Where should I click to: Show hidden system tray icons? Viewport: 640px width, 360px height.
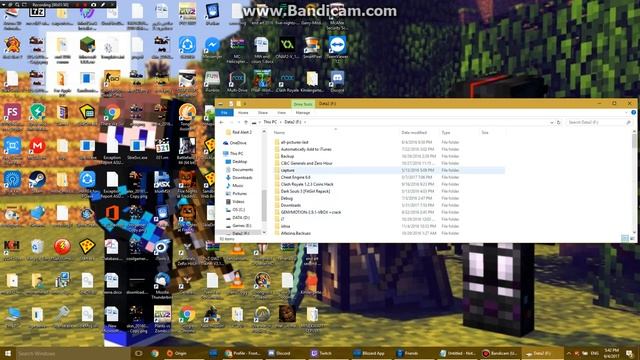[569, 353]
